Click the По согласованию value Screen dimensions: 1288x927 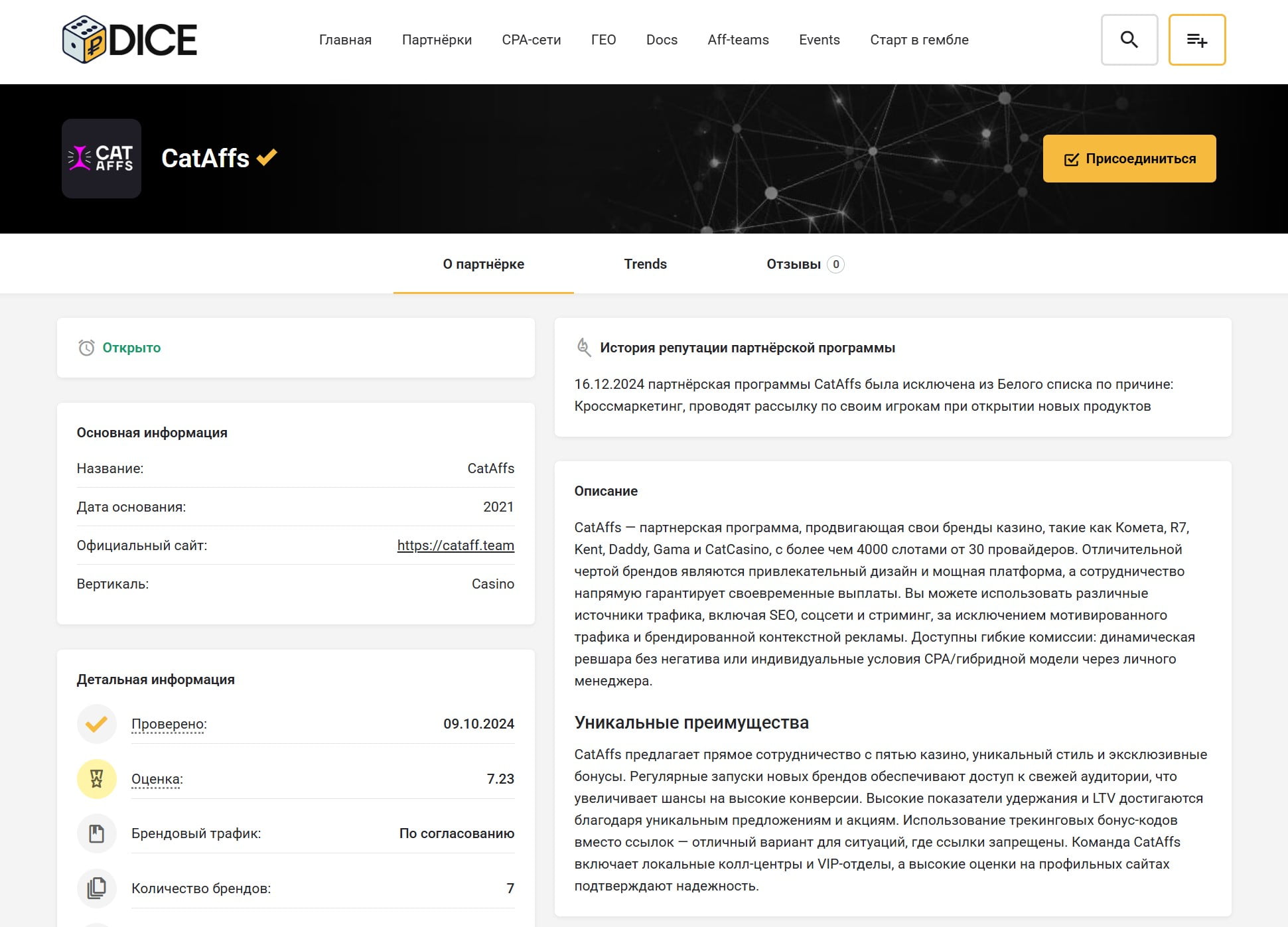click(x=457, y=833)
